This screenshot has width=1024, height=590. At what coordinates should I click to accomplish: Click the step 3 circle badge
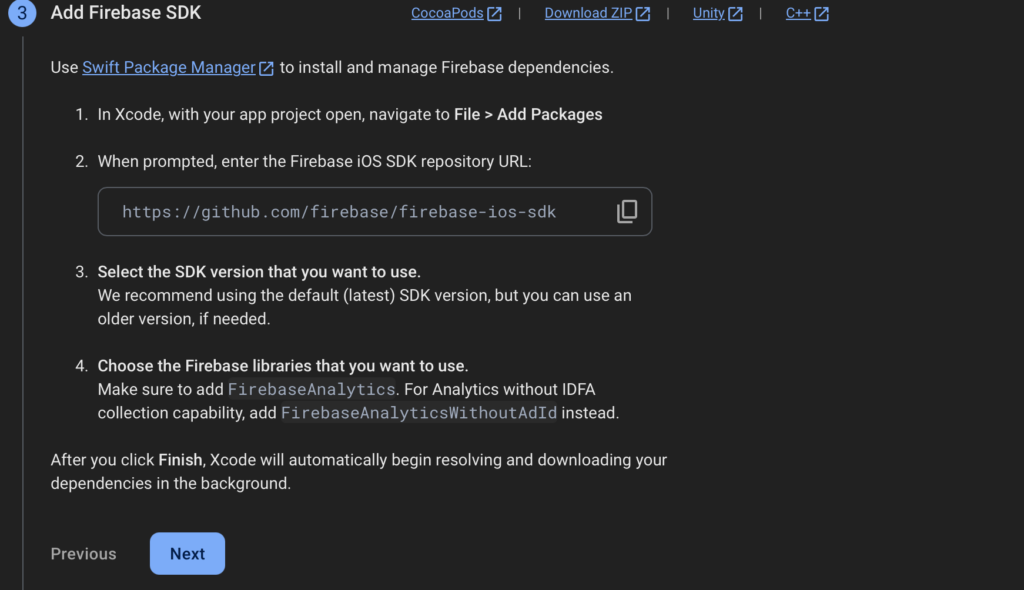coord(22,13)
